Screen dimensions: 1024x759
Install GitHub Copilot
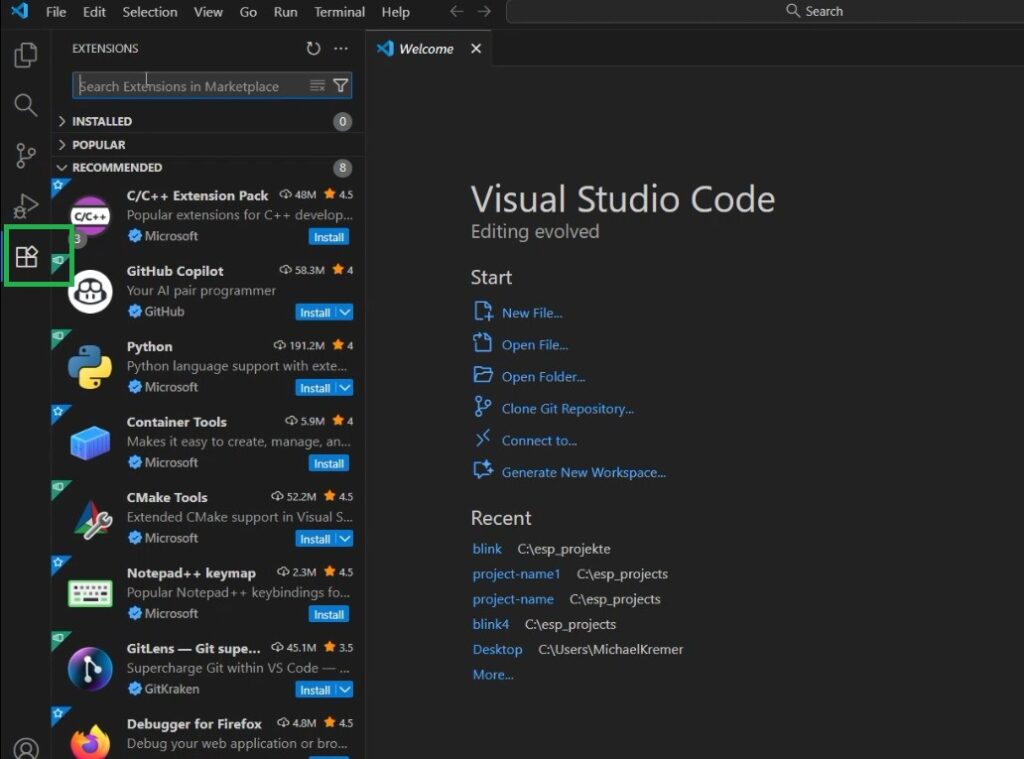(x=315, y=312)
